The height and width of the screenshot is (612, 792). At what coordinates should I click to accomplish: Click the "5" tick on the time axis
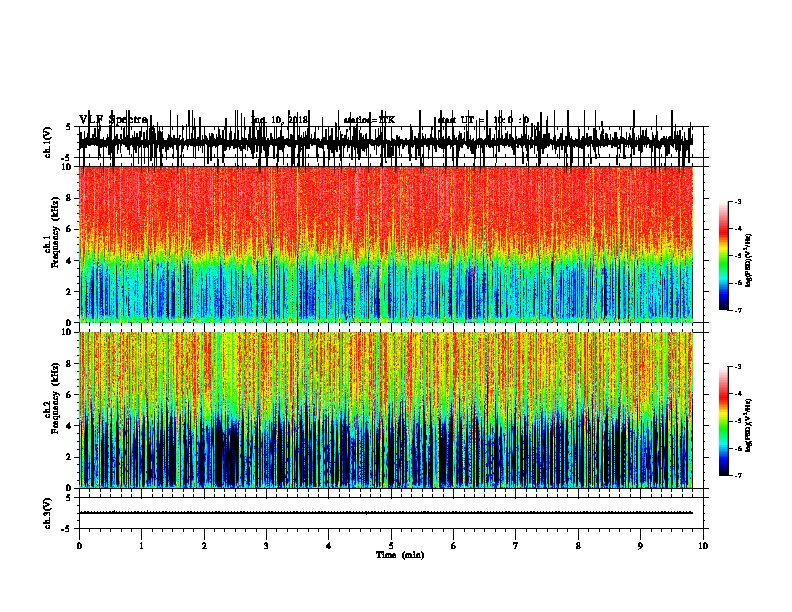pyautogui.click(x=391, y=546)
